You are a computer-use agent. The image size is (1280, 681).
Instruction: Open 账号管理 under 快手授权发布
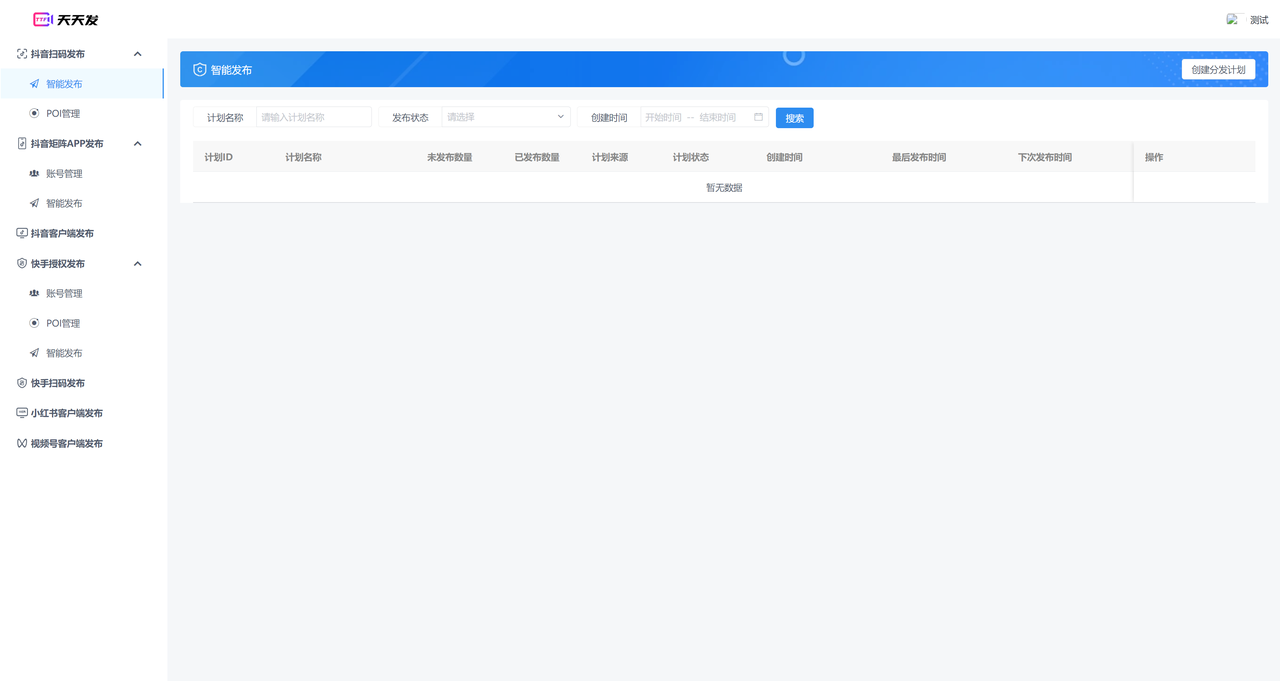pos(64,294)
